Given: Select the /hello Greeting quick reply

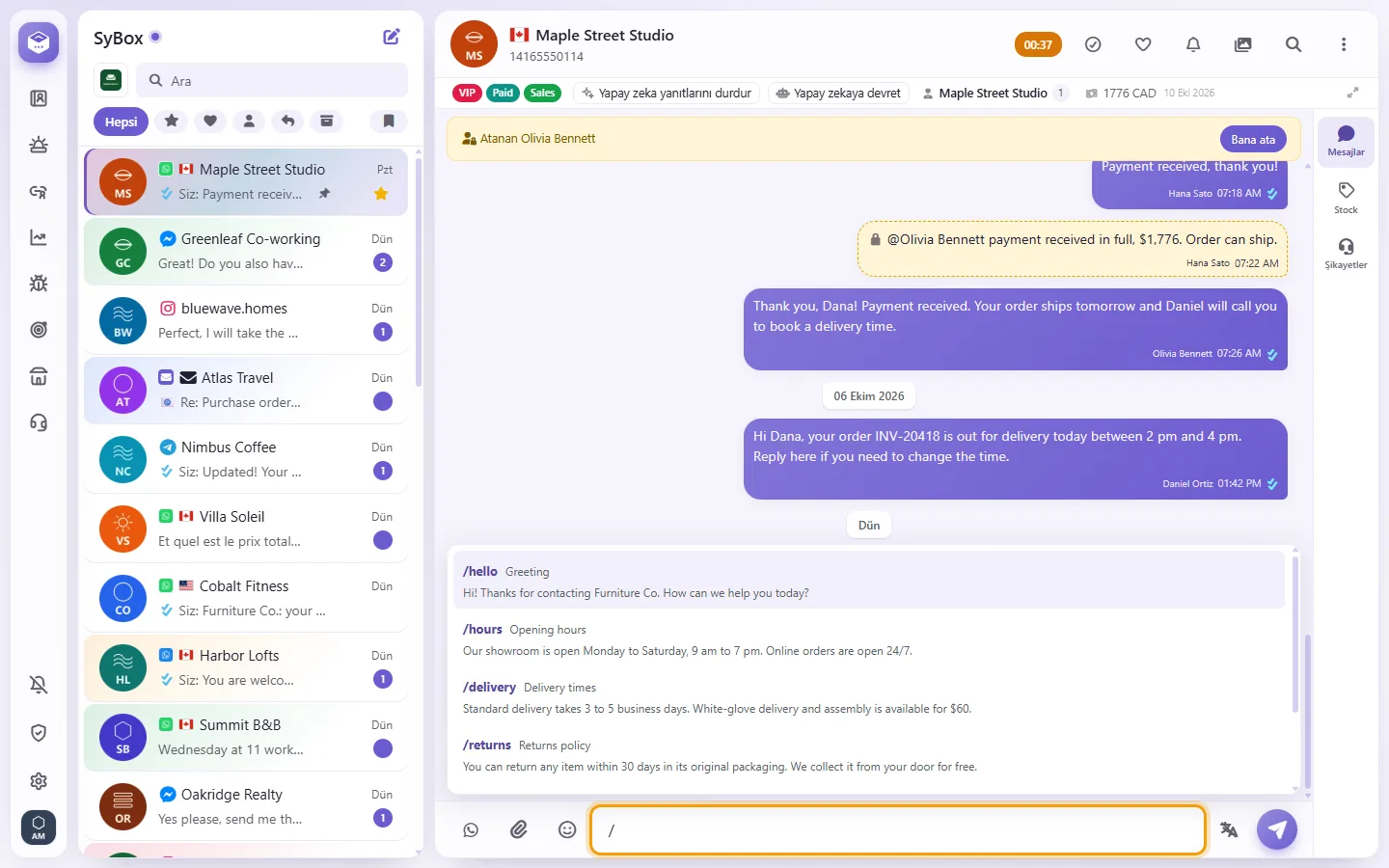Looking at the screenshot, I should pos(869,582).
